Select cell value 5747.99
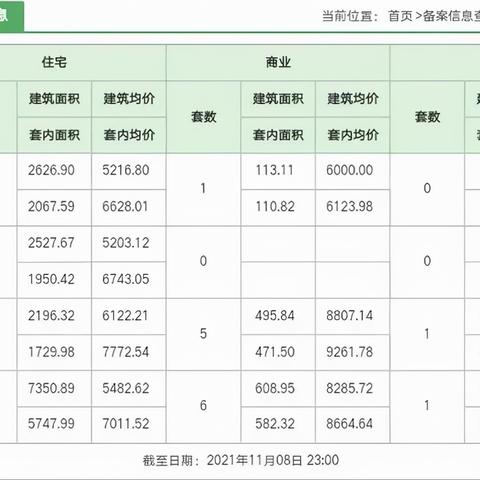Viewport: 480px width, 480px height. 51,424
